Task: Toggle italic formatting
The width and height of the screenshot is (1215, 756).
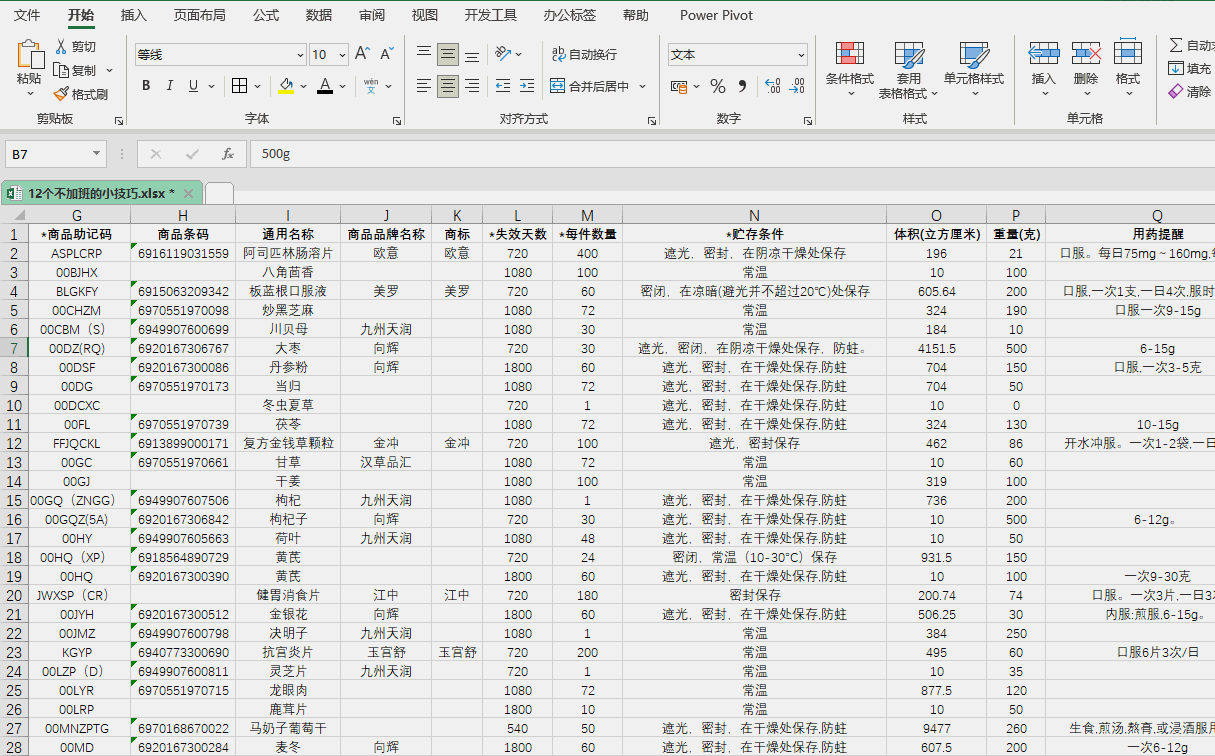Action: tap(170, 86)
